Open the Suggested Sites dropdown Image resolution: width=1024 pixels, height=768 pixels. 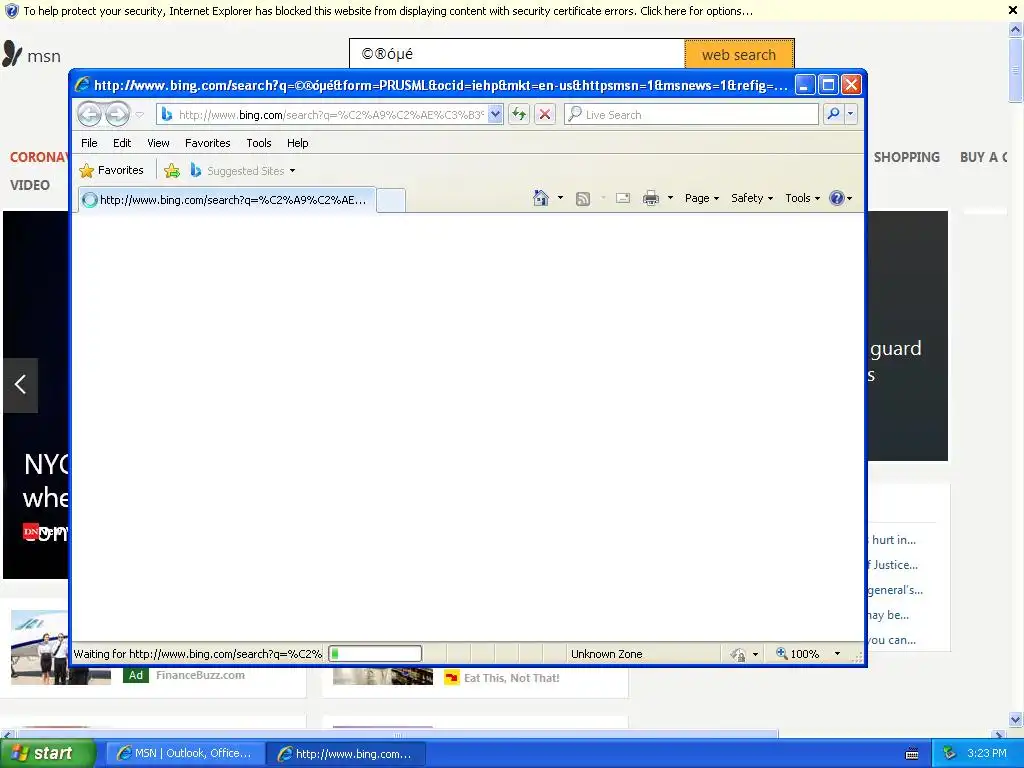[242, 171]
